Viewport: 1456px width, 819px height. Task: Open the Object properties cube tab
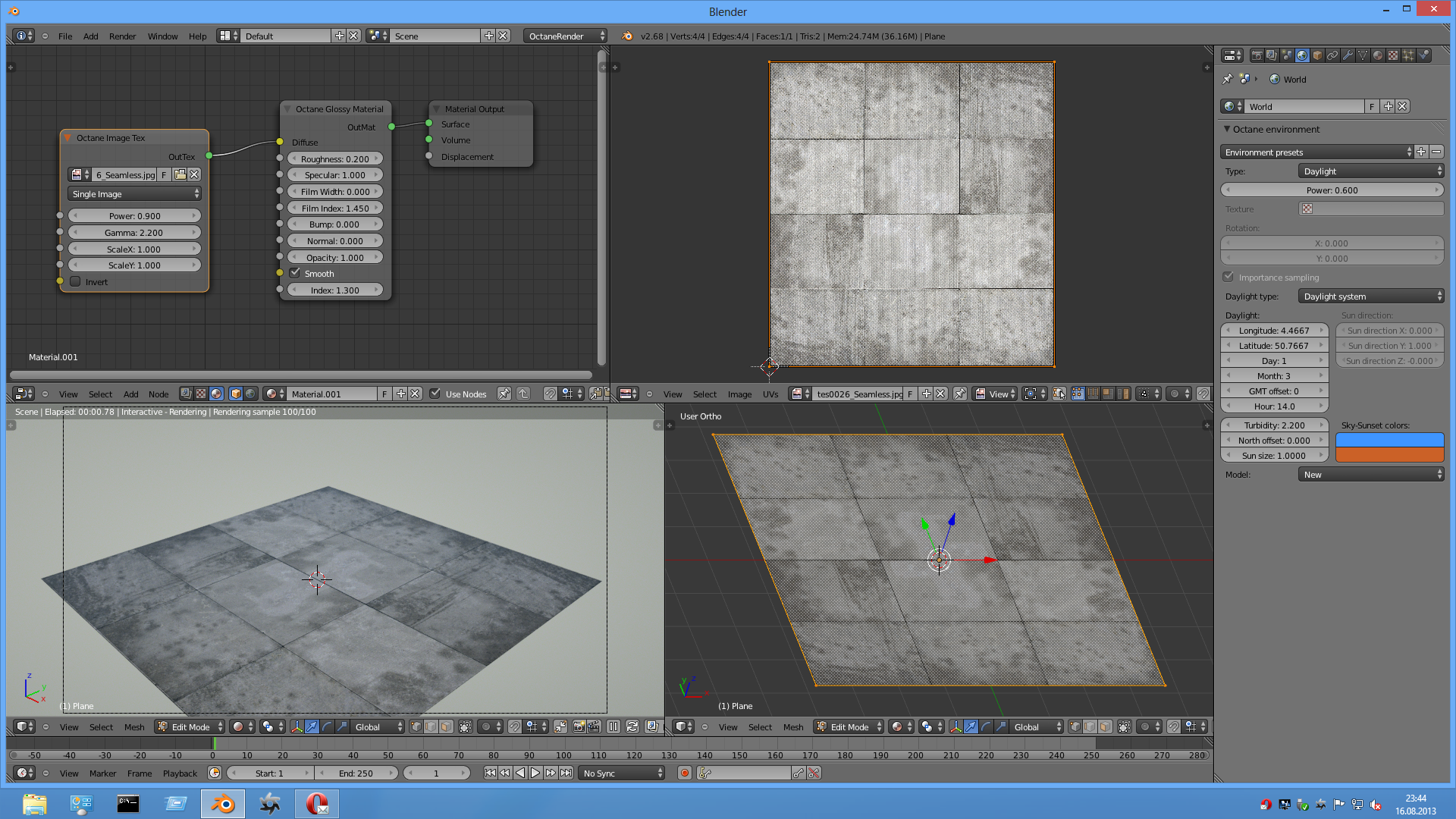(1317, 55)
